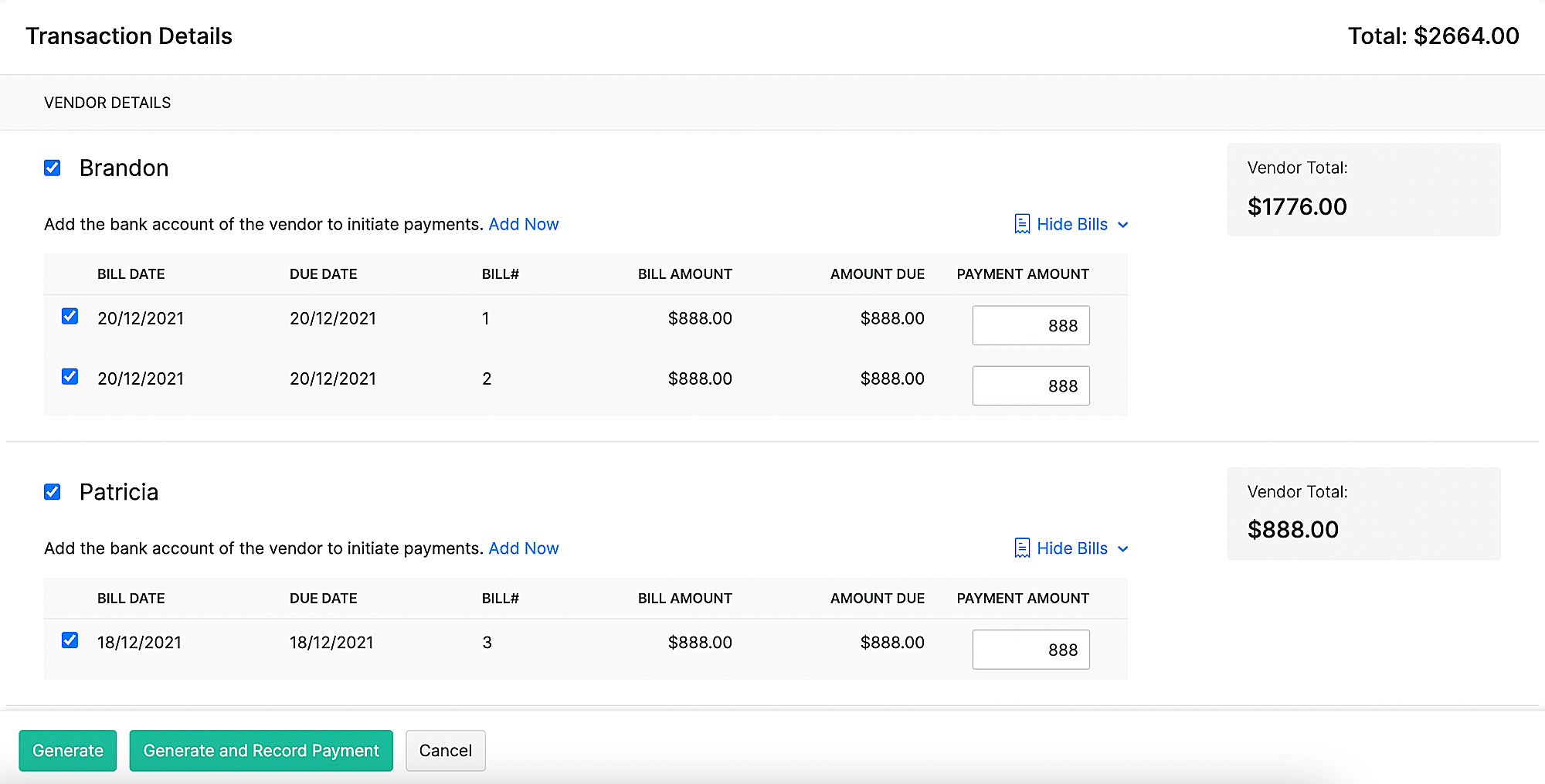The height and width of the screenshot is (784, 1545).
Task: Click Hide Bills for the Brandon section
Action: 1073,224
